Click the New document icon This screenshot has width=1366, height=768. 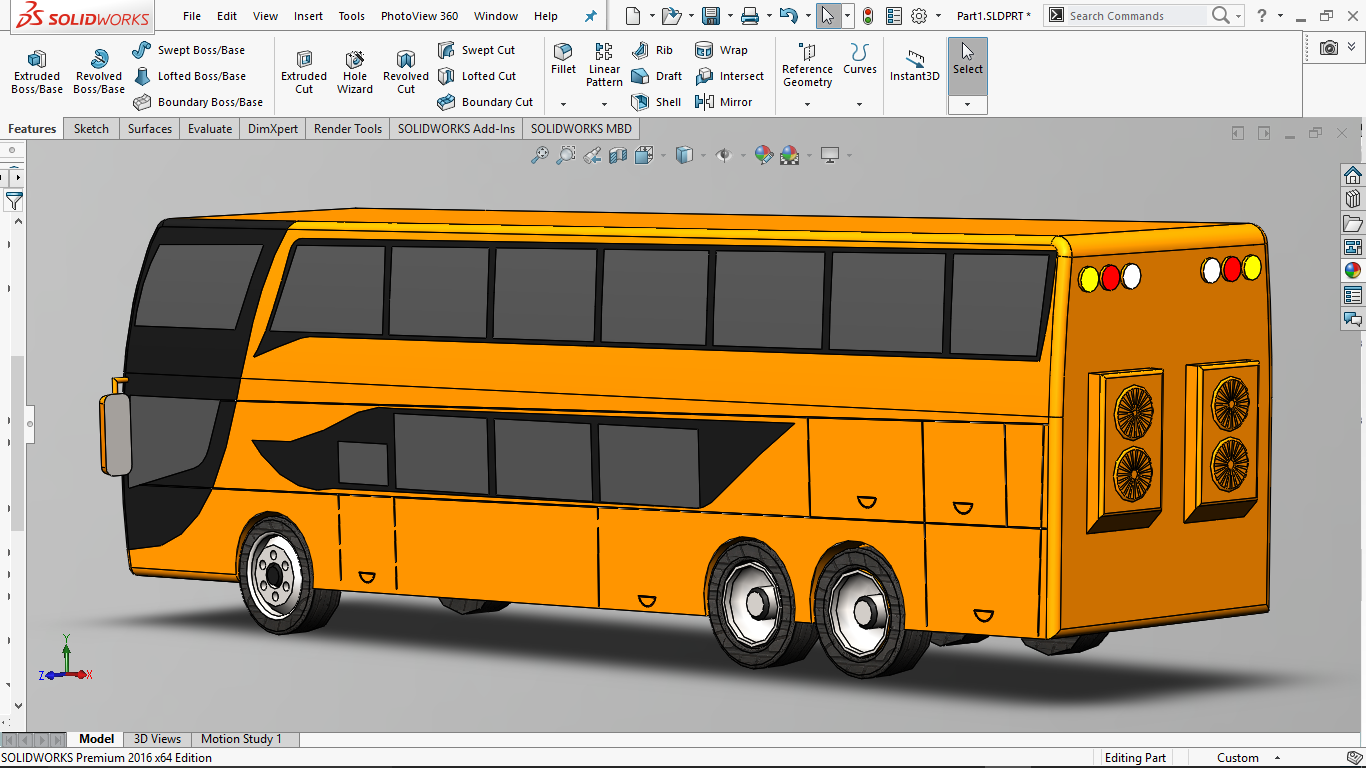click(632, 16)
